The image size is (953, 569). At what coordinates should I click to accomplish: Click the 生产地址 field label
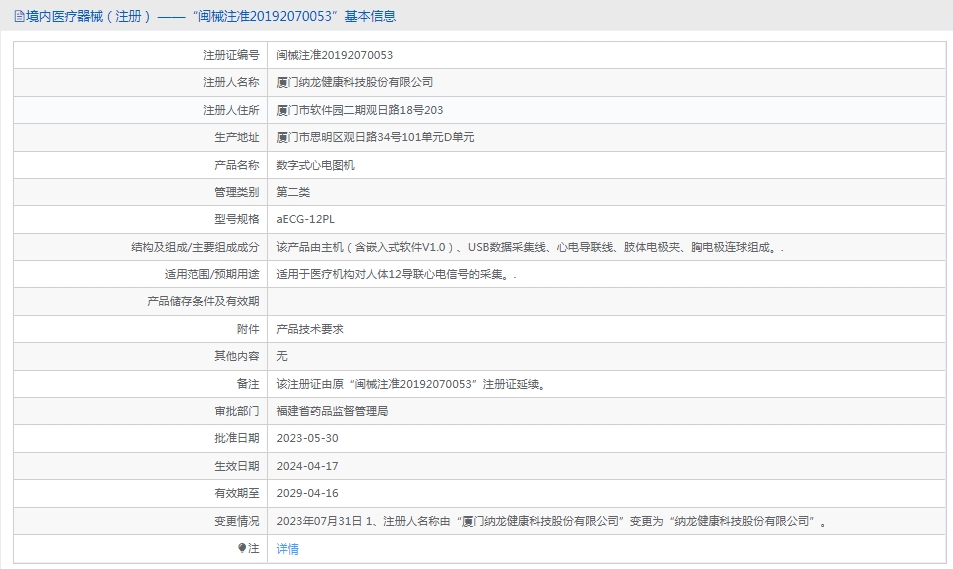(236, 137)
